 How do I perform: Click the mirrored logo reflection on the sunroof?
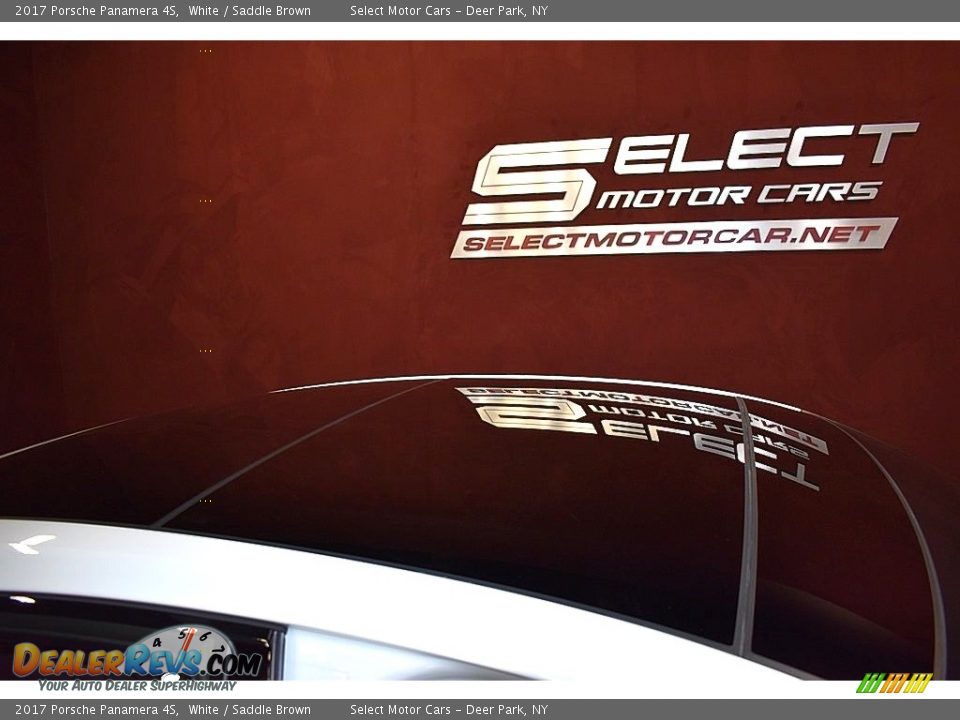point(640,428)
